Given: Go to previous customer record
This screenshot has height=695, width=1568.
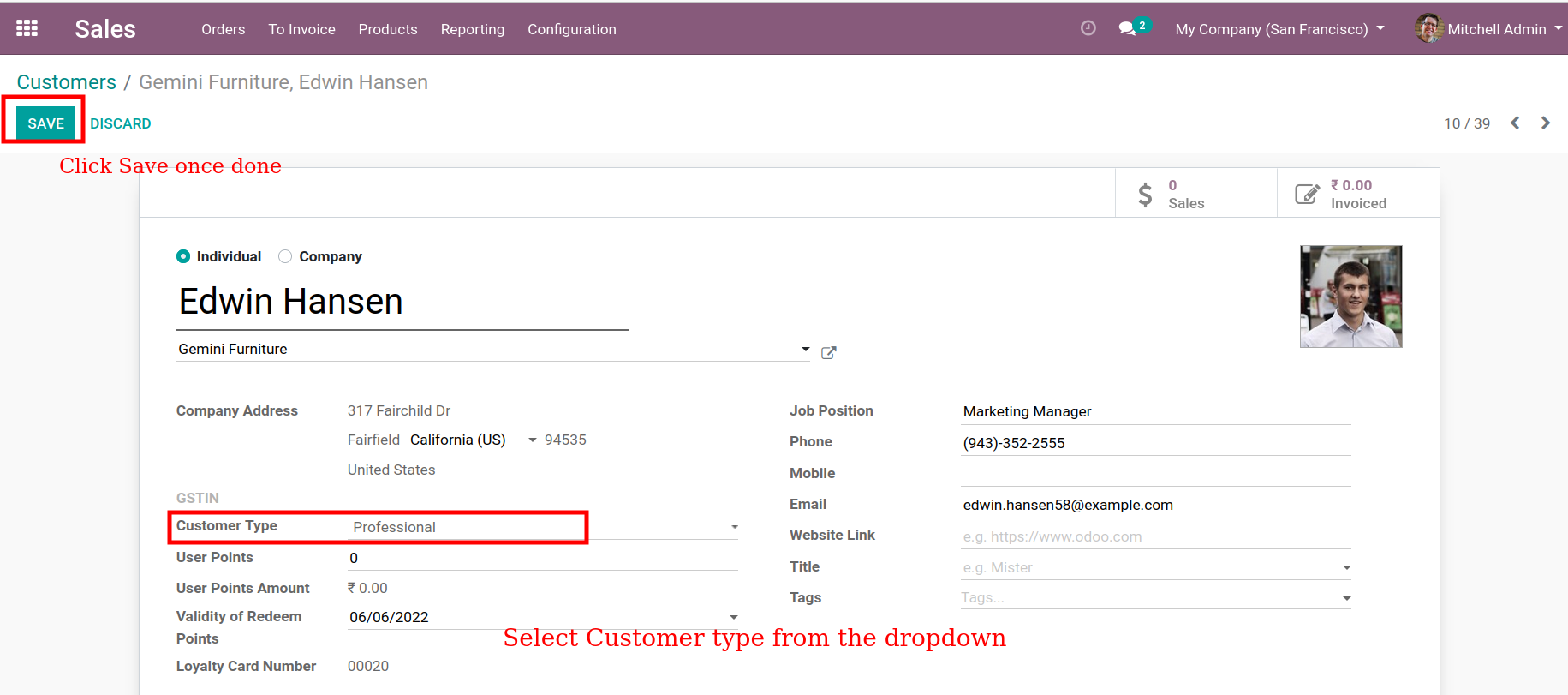Looking at the screenshot, I should coord(1515,123).
